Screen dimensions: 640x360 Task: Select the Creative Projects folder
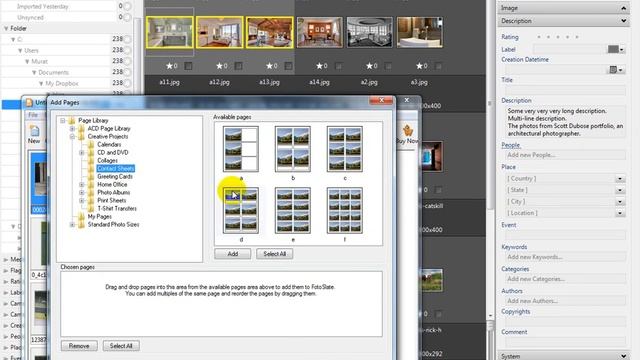pos(108,136)
